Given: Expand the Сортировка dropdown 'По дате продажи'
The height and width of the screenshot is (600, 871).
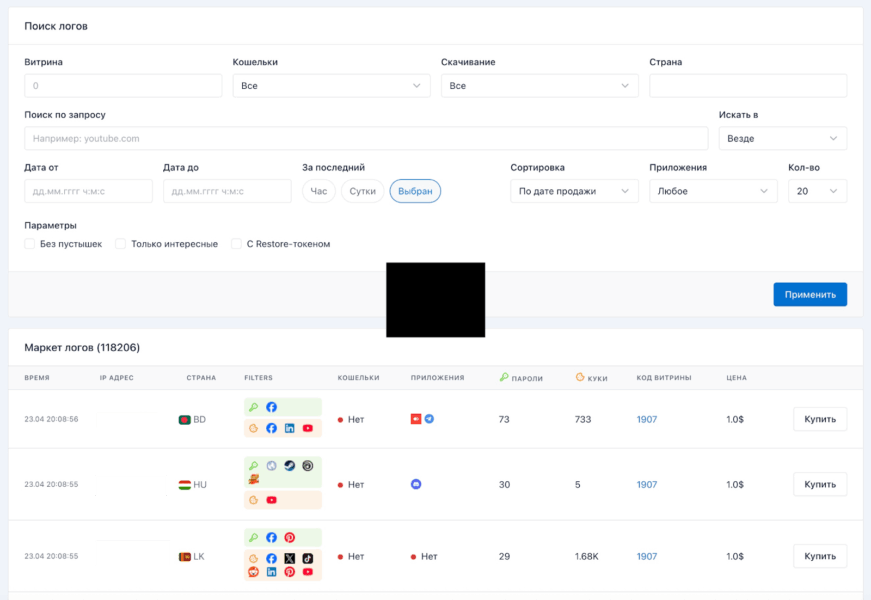Looking at the screenshot, I should click(x=574, y=191).
